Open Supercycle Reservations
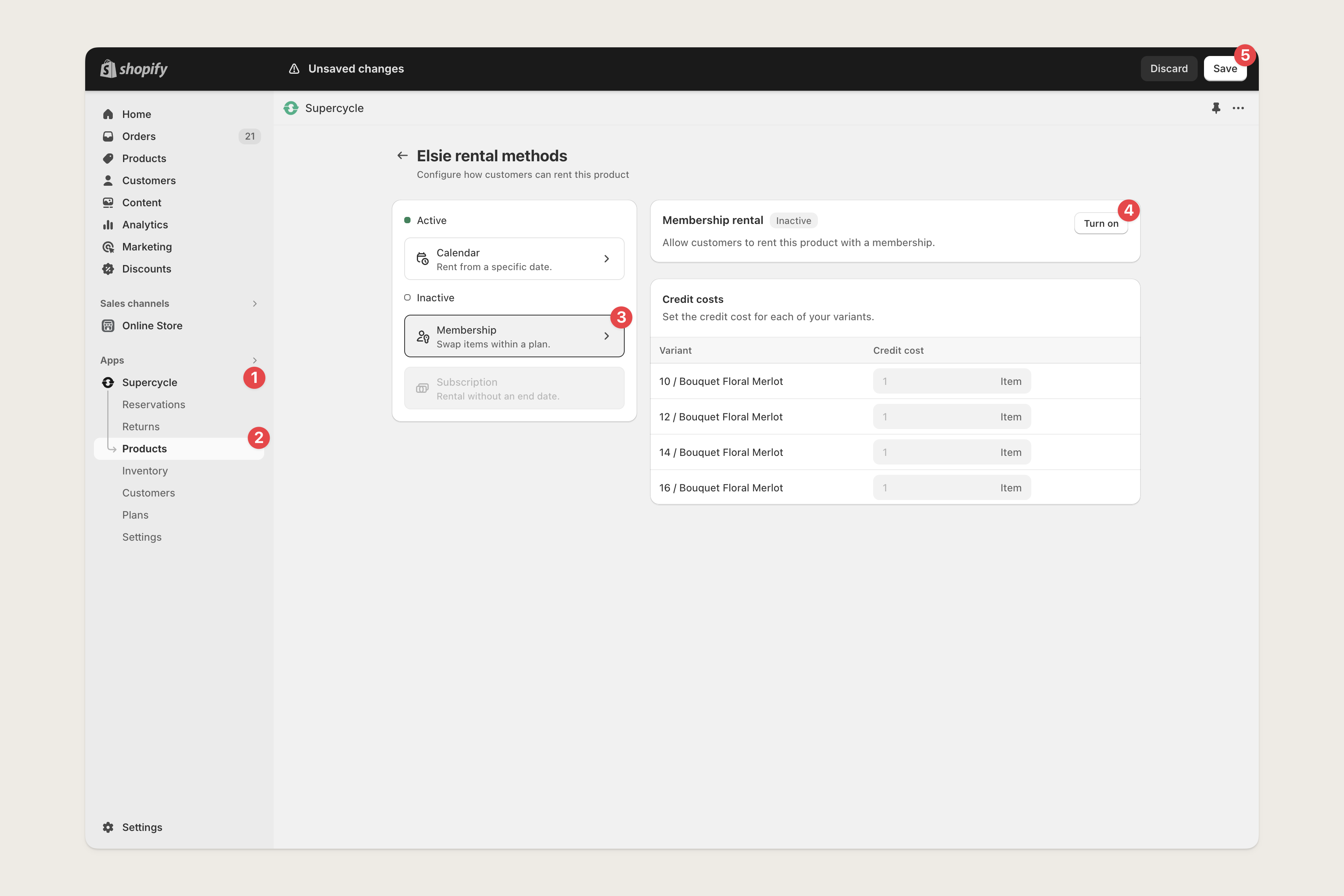Image resolution: width=1344 pixels, height=896 pixels. [x=154, y=405]
